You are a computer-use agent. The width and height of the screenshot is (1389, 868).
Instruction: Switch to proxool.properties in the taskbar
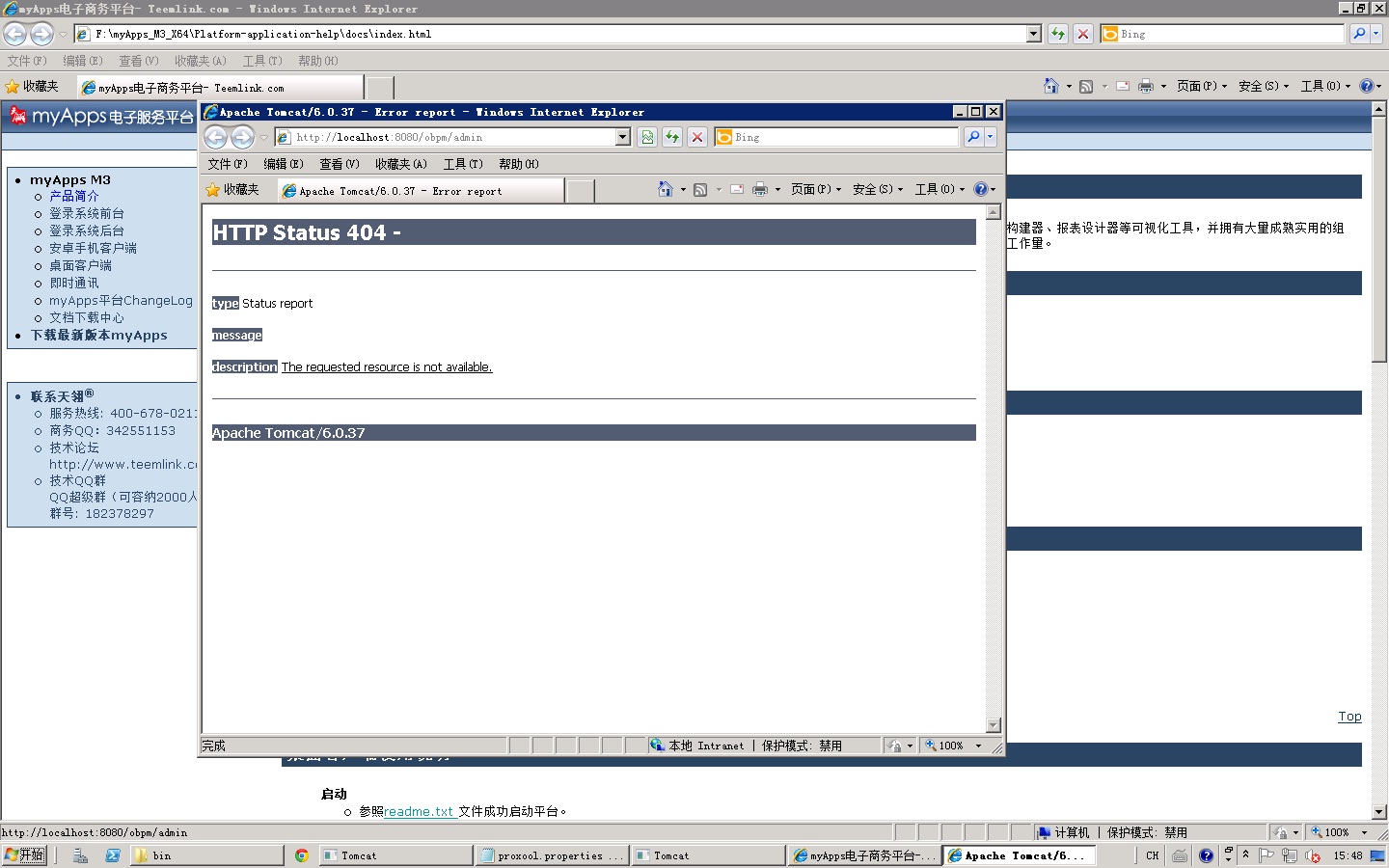coord(552,855)
